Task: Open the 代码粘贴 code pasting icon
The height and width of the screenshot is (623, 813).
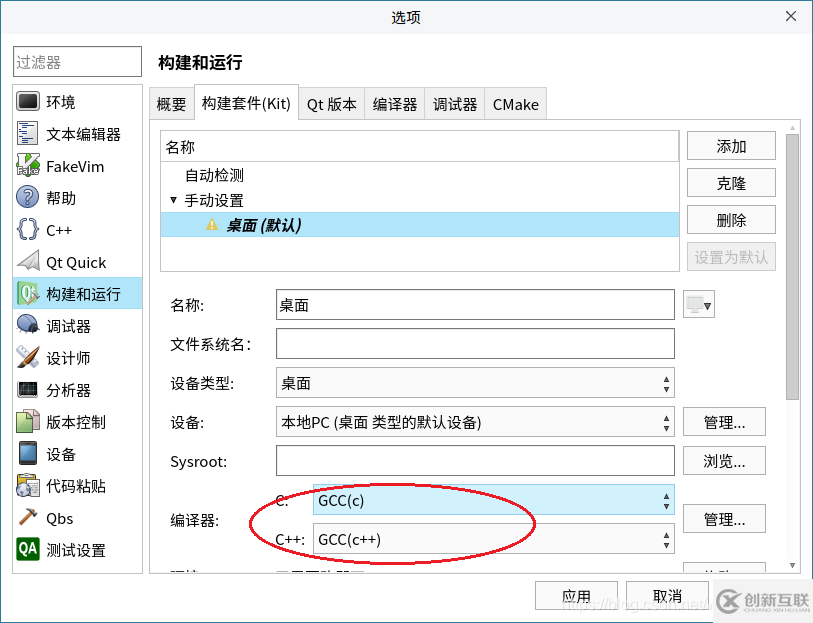Action: click(27, 485)
